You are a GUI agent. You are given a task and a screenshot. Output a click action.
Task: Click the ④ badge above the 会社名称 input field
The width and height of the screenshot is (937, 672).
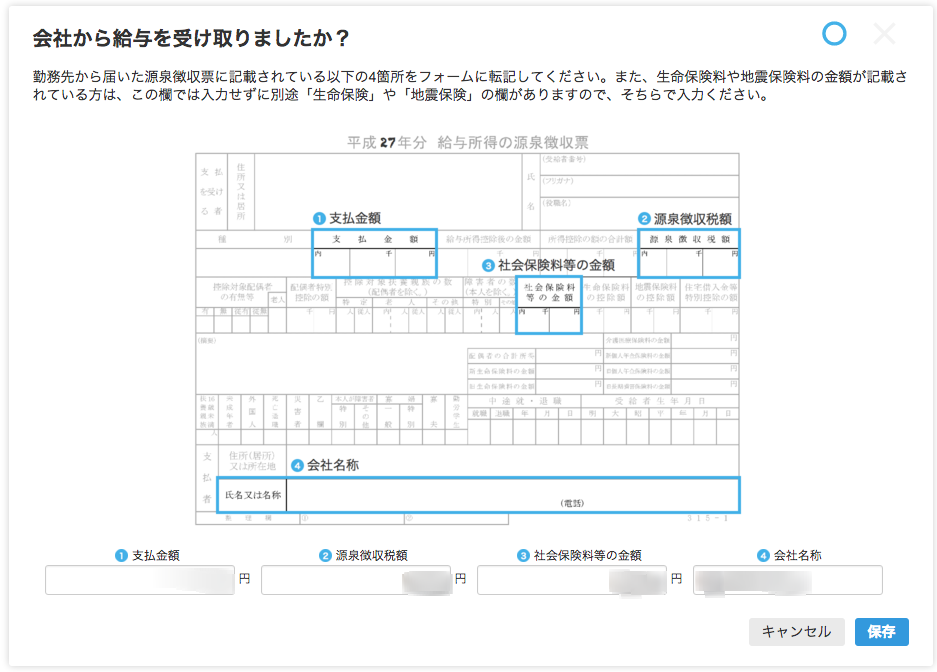(764, 555)
